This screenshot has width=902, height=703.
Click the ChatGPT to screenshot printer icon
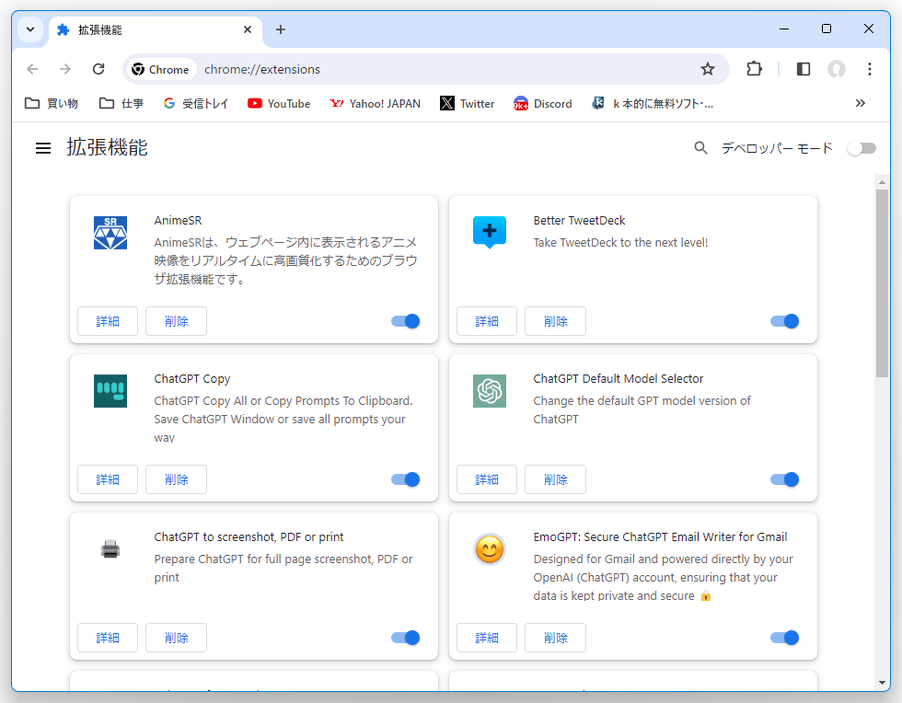[110, 549]
